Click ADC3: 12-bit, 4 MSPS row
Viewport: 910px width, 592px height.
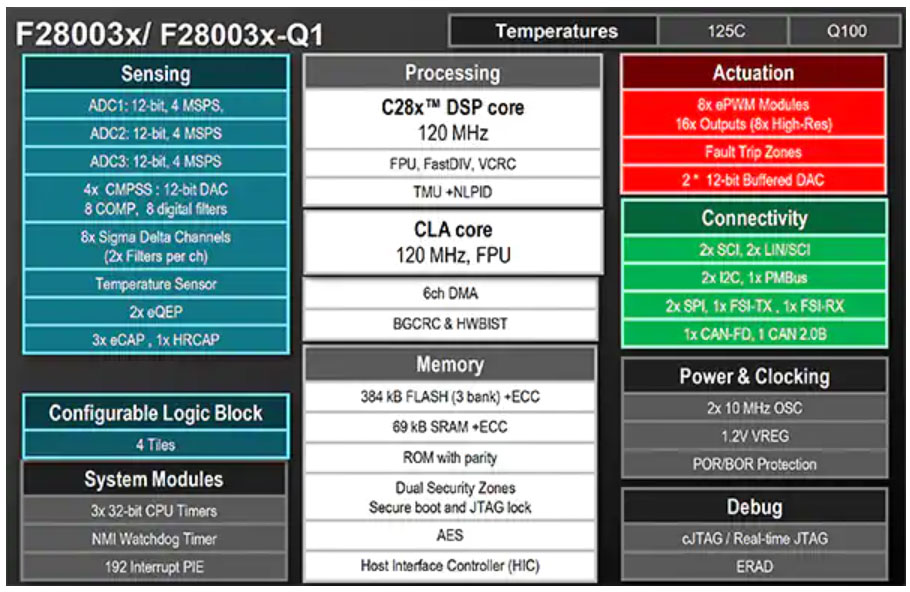(x=156, y=161)
